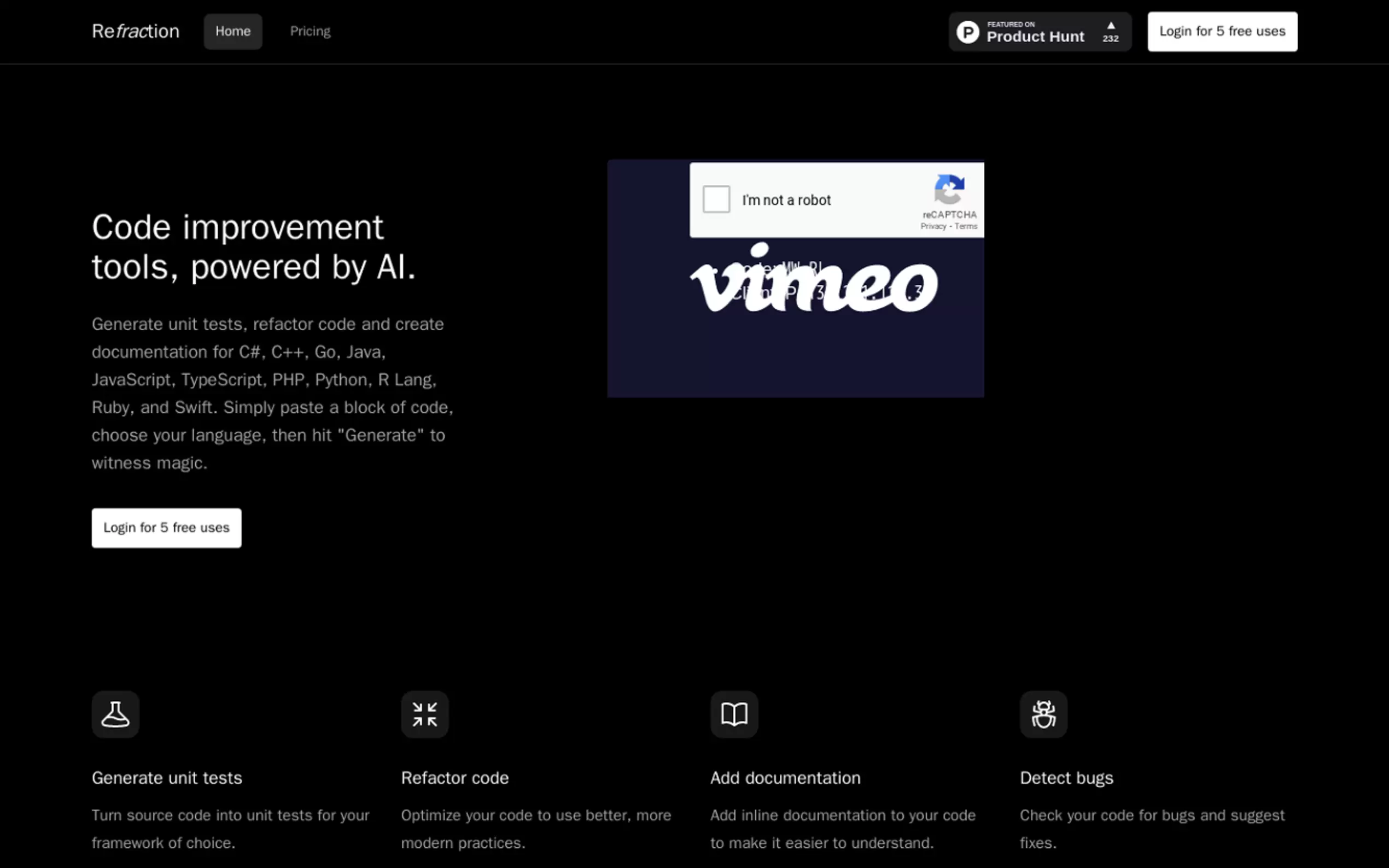This screenshot has width=1389, height=868.
Task: Click the Product Hunt 'P' logo icon
Action: pos(967,32)
